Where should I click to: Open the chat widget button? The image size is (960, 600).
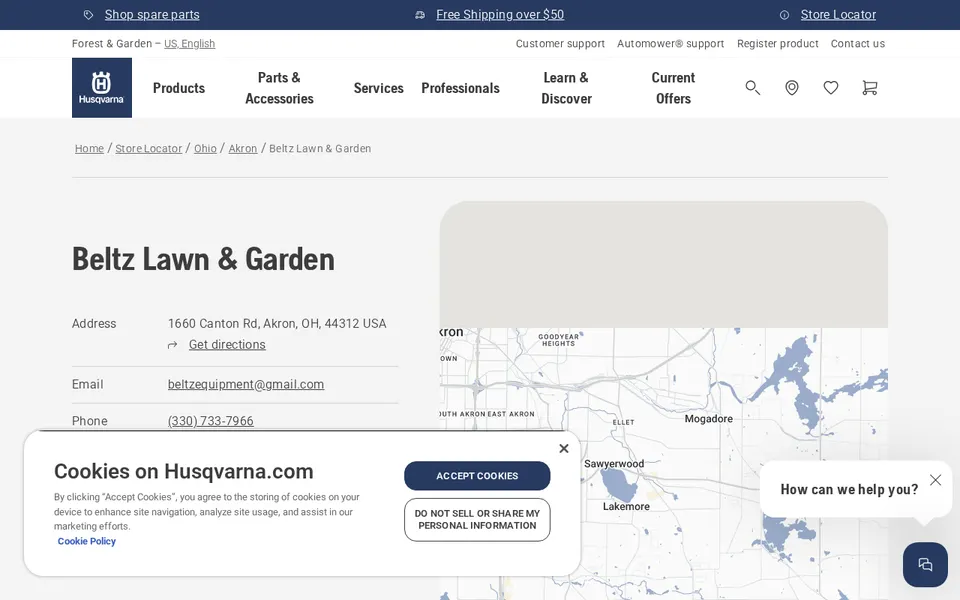tap(925, 564)
